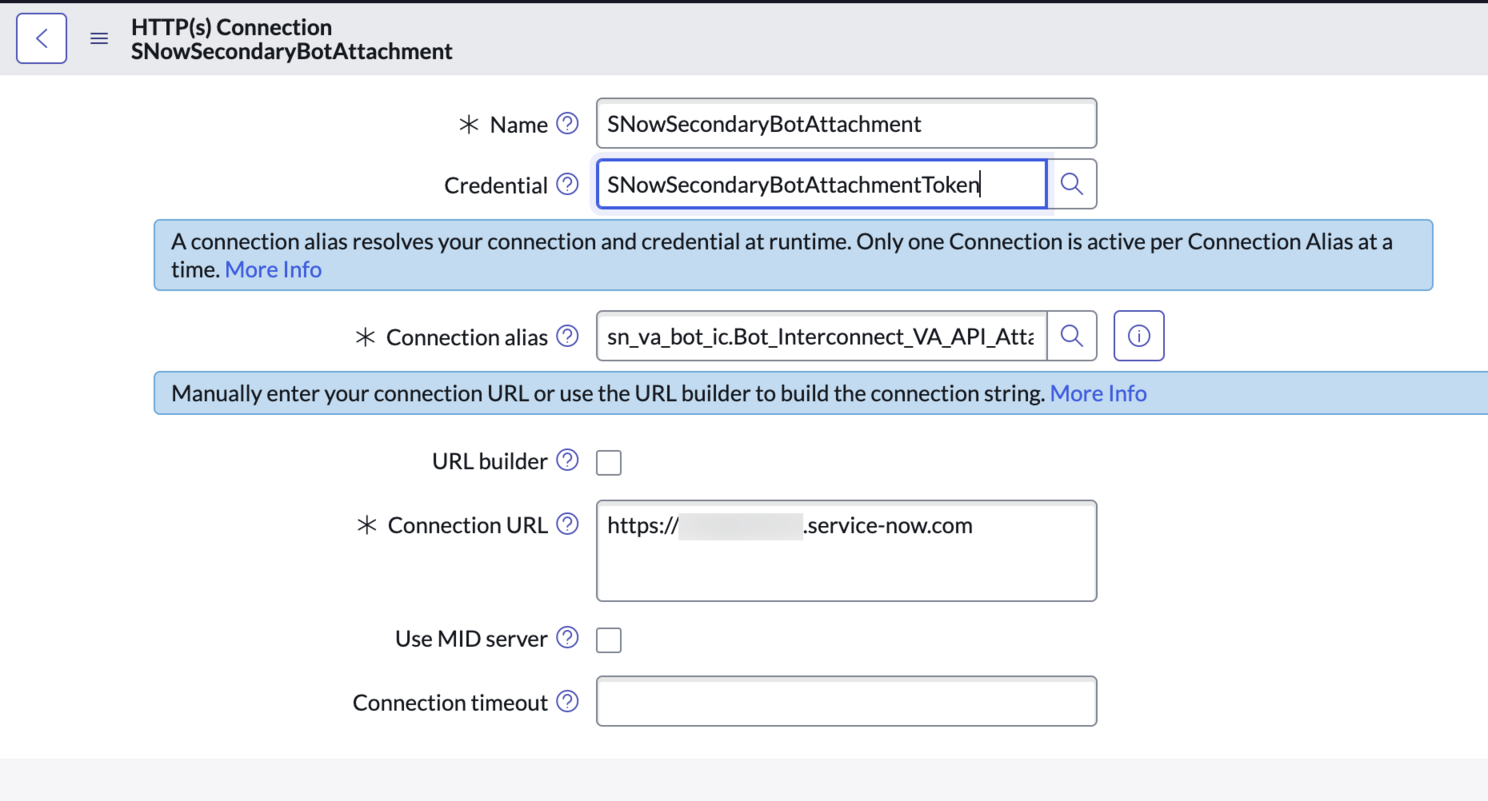1488x801 pixels.
Task: Click the Use MID server label
Action: pyautogui.click(x=471, y=639)
